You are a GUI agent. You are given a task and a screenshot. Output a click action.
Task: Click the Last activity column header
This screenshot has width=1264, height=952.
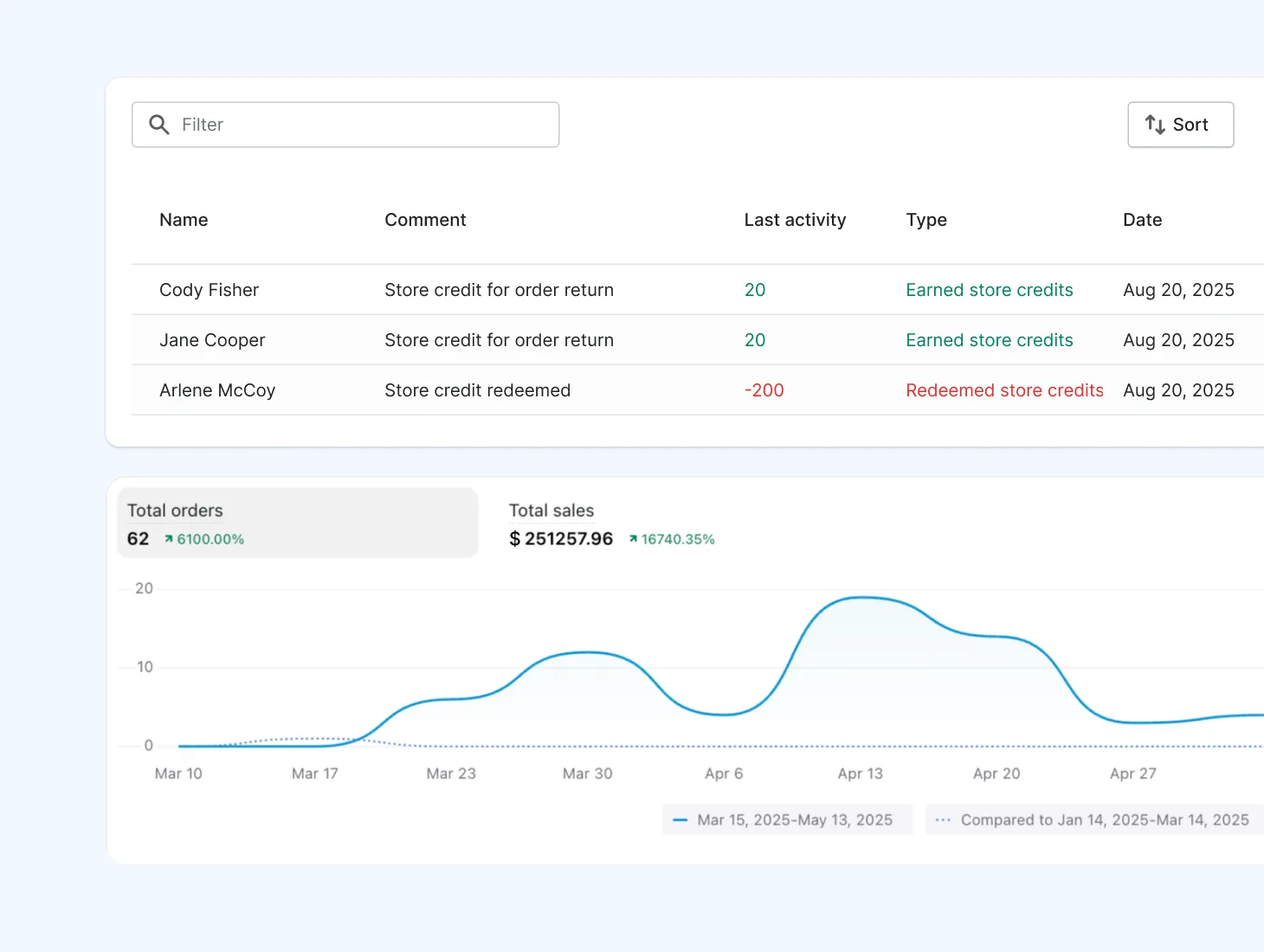click(795, 220)
